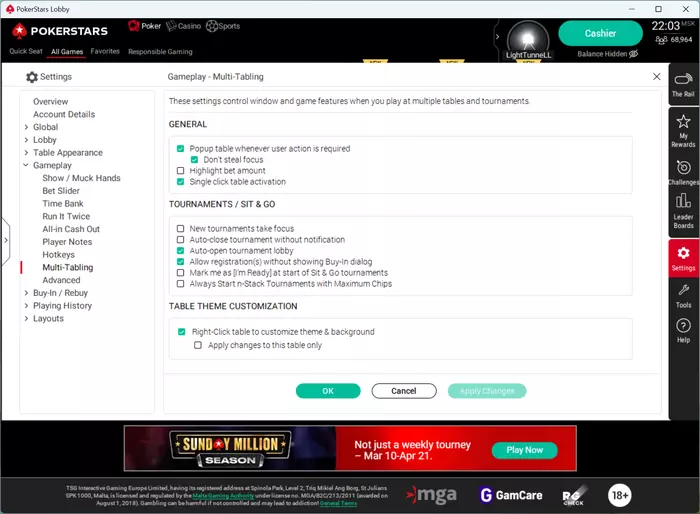
Task: Enable New tournaments take focus
Action: 180,228
